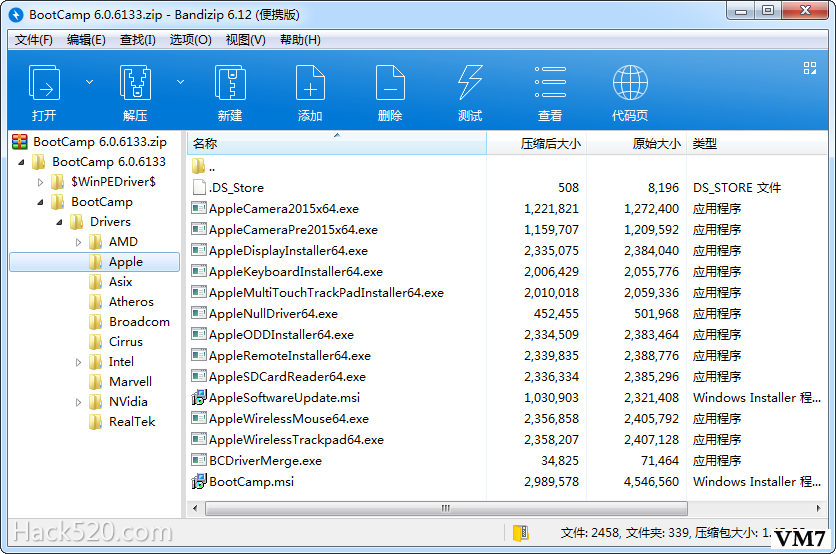Open the 编辑(E) menu
The height and width of the screenshot is (554, 836).
click(x=86, y=40)
